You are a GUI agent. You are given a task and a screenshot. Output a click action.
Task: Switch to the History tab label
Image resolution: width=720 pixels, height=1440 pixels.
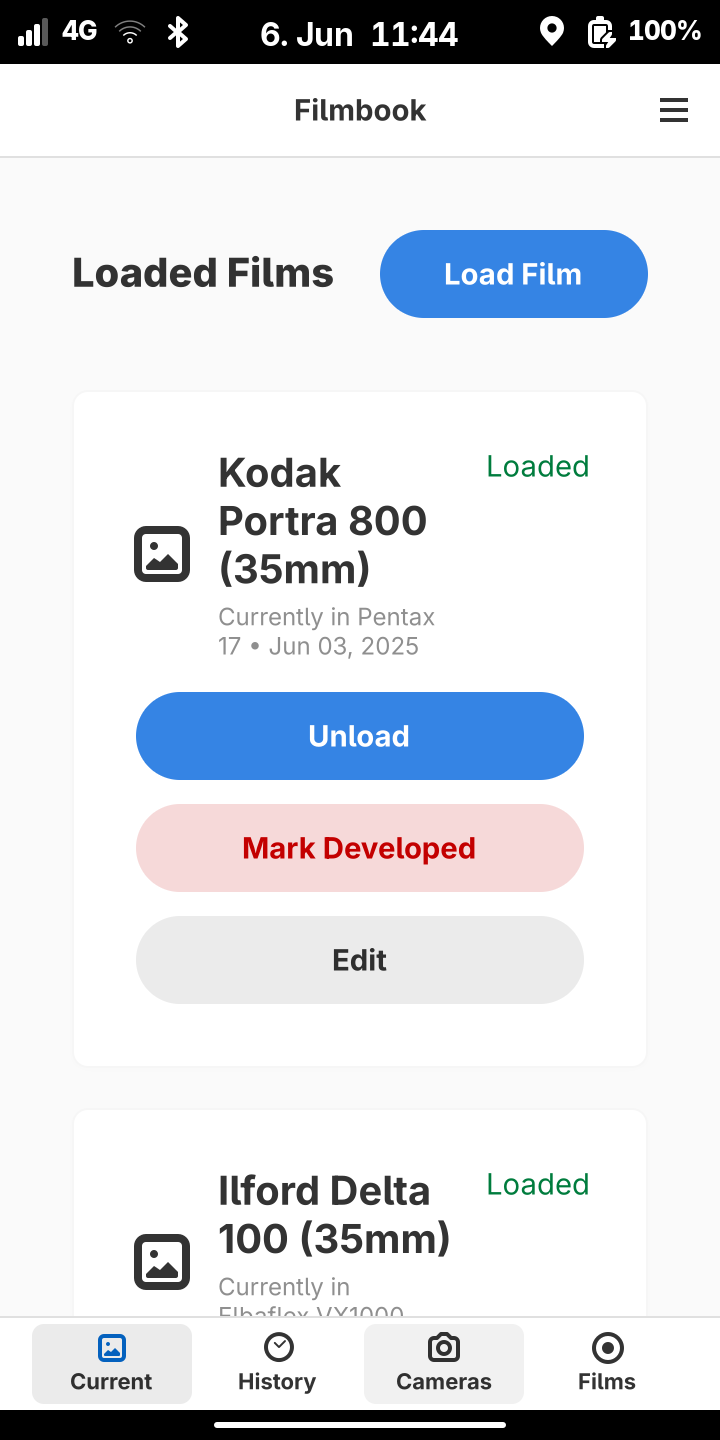tap(277, 1381)
